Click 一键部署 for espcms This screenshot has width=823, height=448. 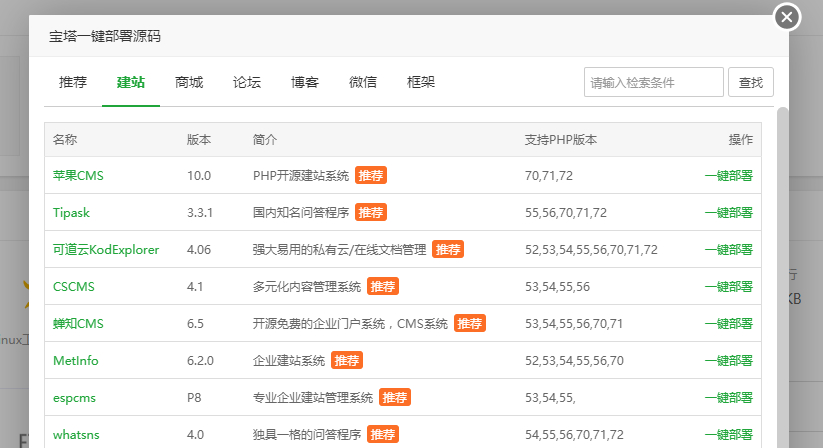point(729,398)
